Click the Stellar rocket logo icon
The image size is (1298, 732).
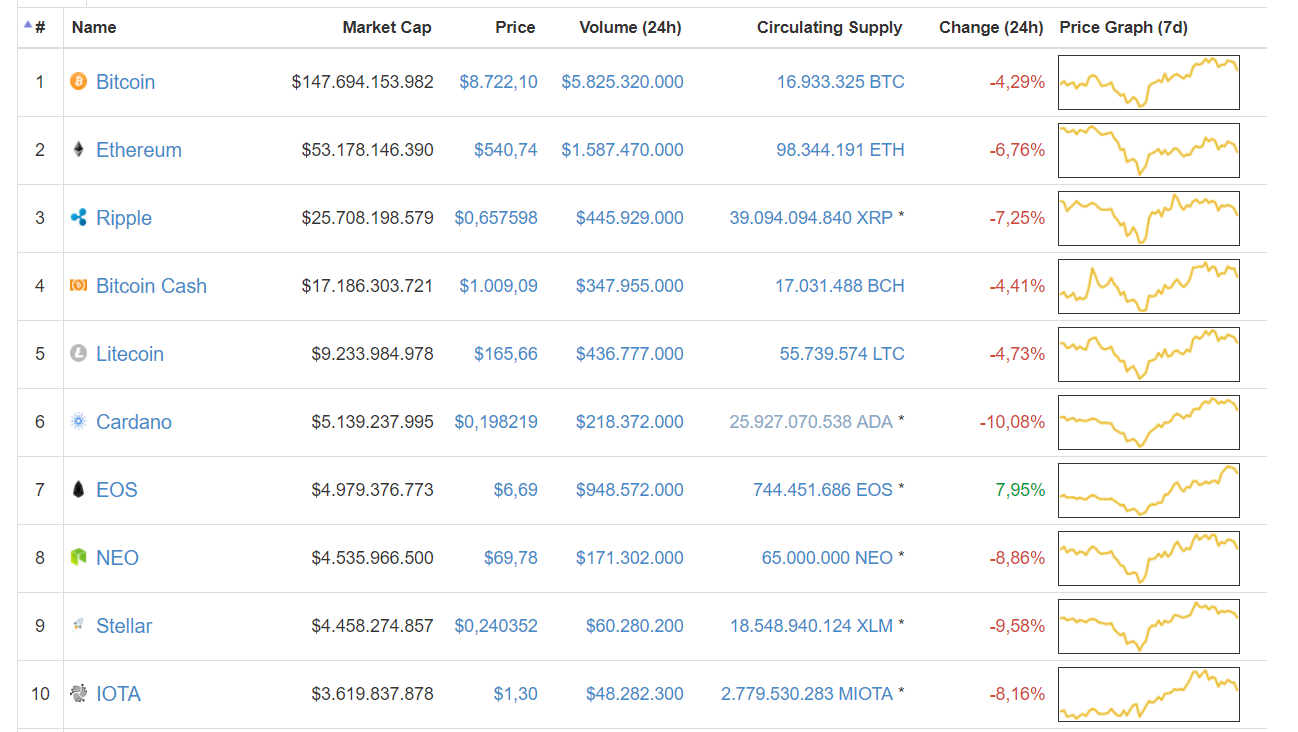click(x=79, y=625)
